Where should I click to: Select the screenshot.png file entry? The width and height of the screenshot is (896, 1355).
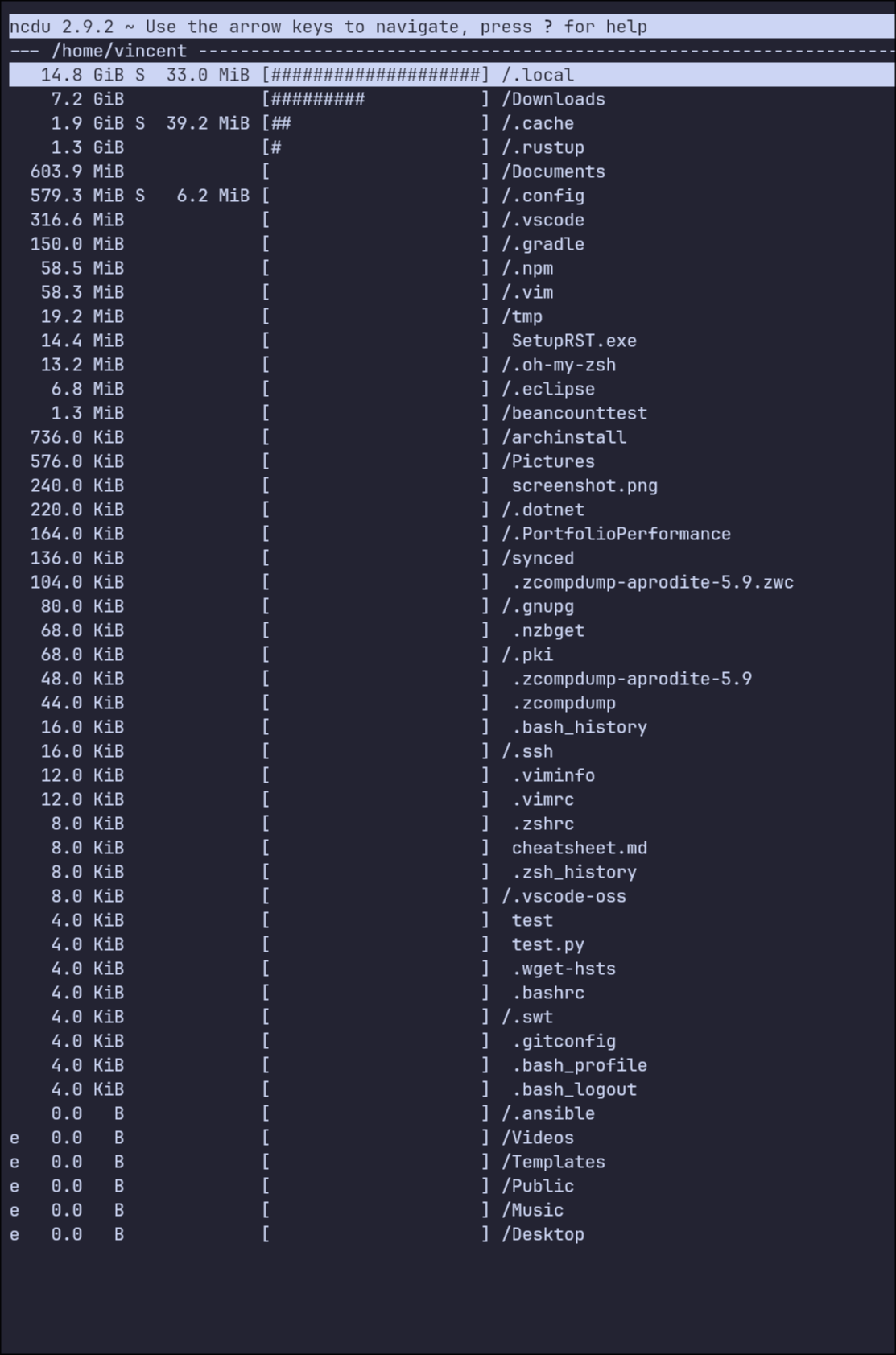[x=584, y=485]
